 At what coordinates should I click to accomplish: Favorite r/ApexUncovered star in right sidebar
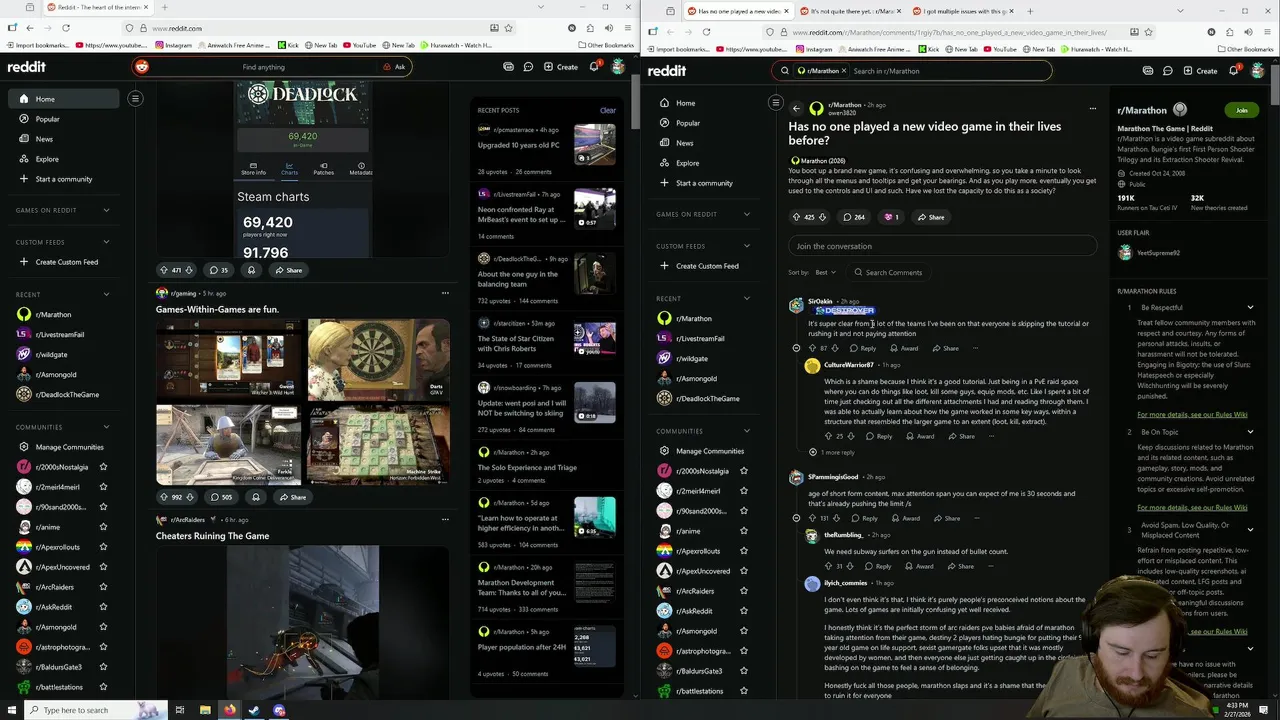(743, 571)
